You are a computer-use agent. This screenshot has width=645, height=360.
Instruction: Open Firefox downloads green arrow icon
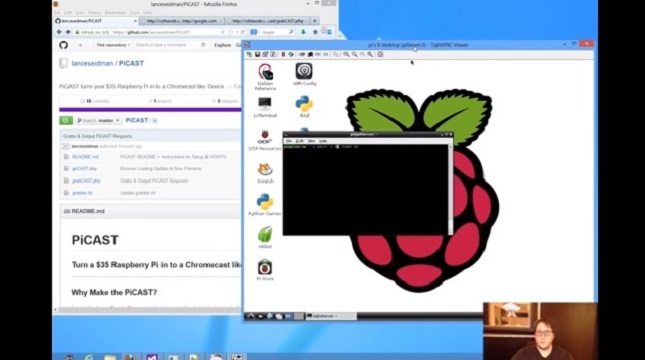[x=303, y=32]
